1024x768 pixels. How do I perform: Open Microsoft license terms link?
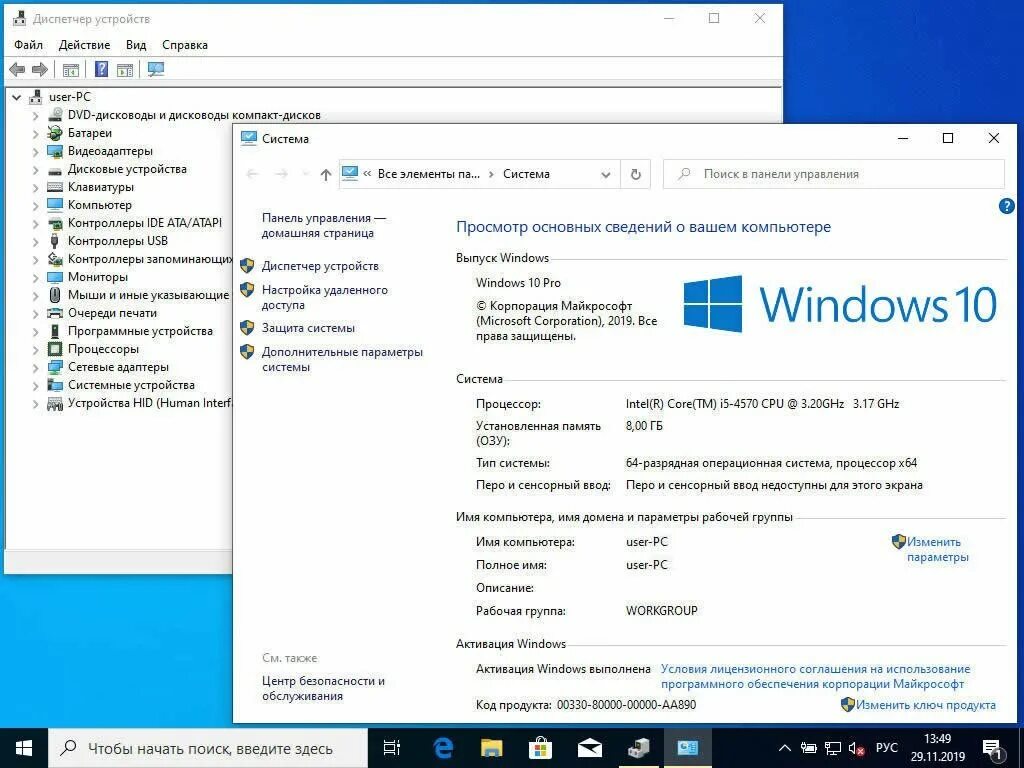[815, 677]
